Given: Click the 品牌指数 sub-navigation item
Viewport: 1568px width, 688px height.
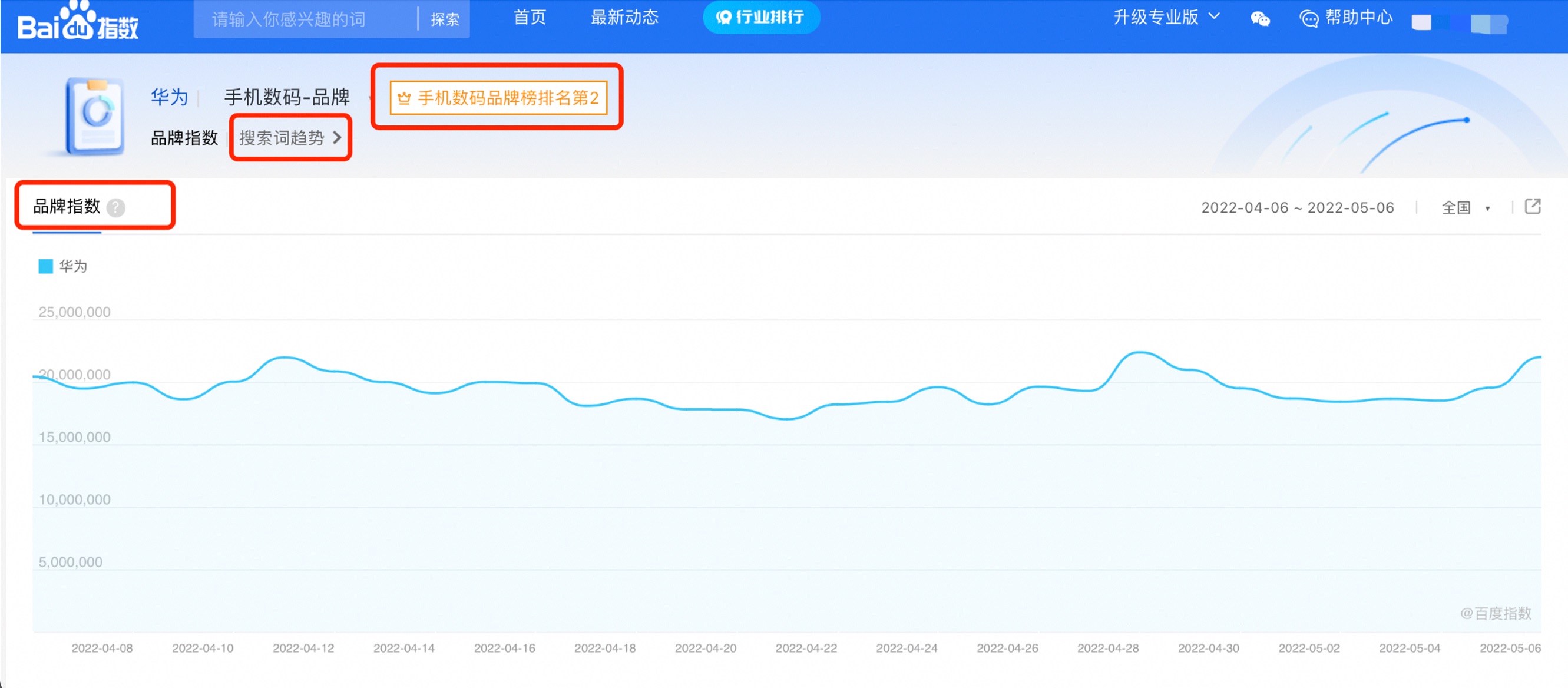Looking at the screenshot, I should (x=184, y=138).
